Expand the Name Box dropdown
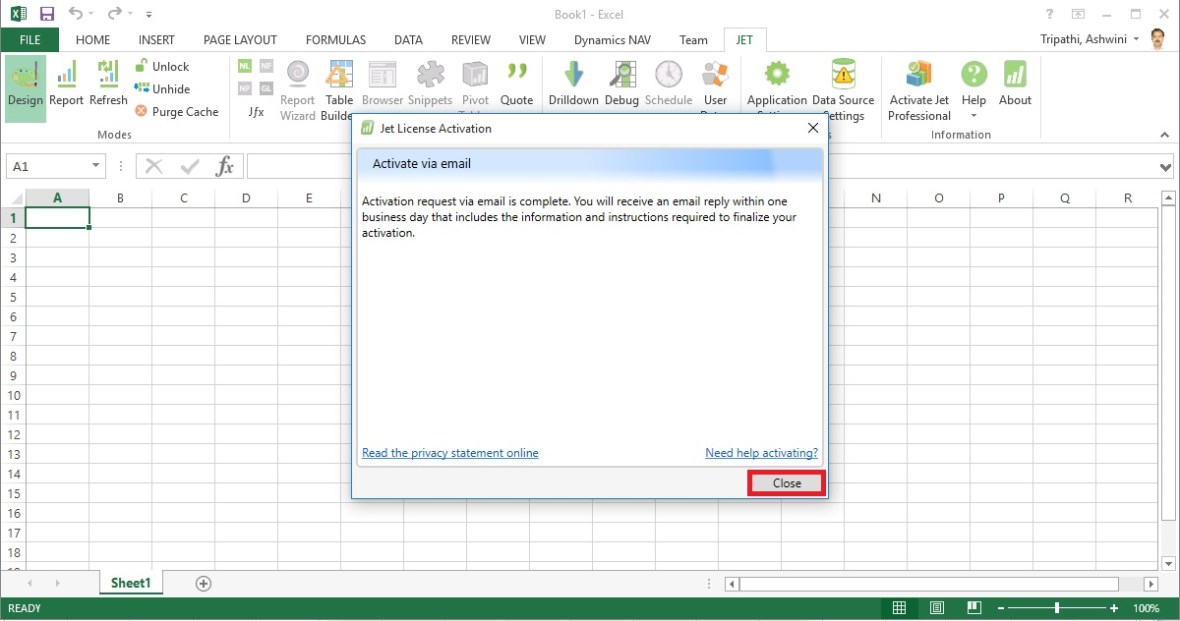The height and width of the screenshot is (621, 1180). [97, 166]
